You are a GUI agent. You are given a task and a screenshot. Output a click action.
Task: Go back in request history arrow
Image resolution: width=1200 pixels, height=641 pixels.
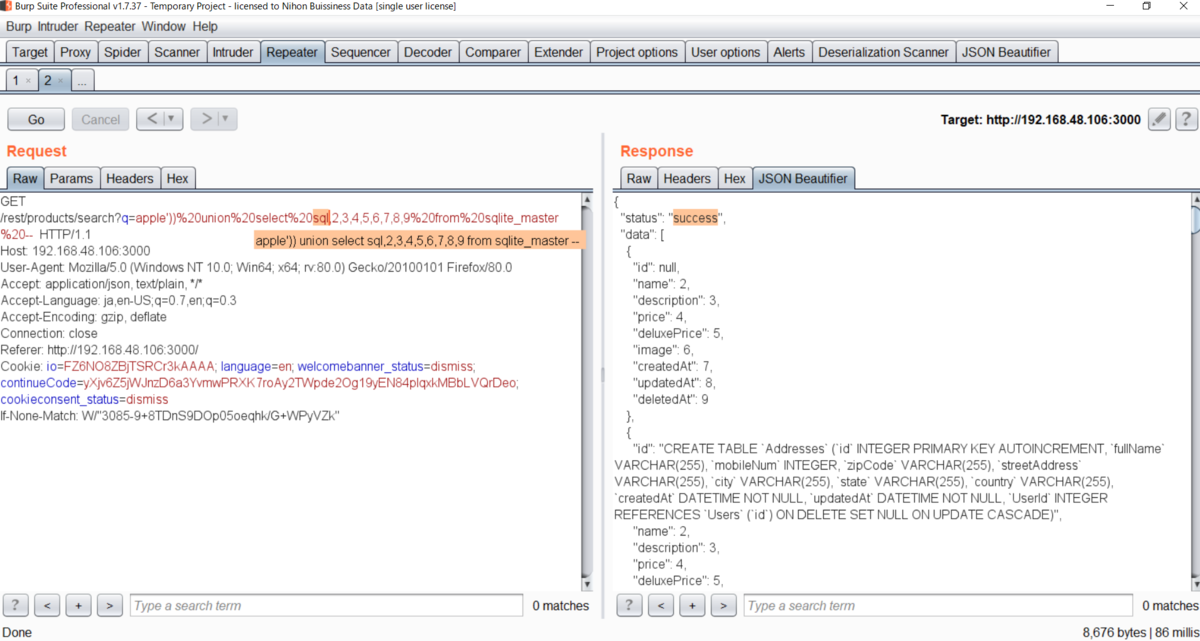(x=151, y=119)
